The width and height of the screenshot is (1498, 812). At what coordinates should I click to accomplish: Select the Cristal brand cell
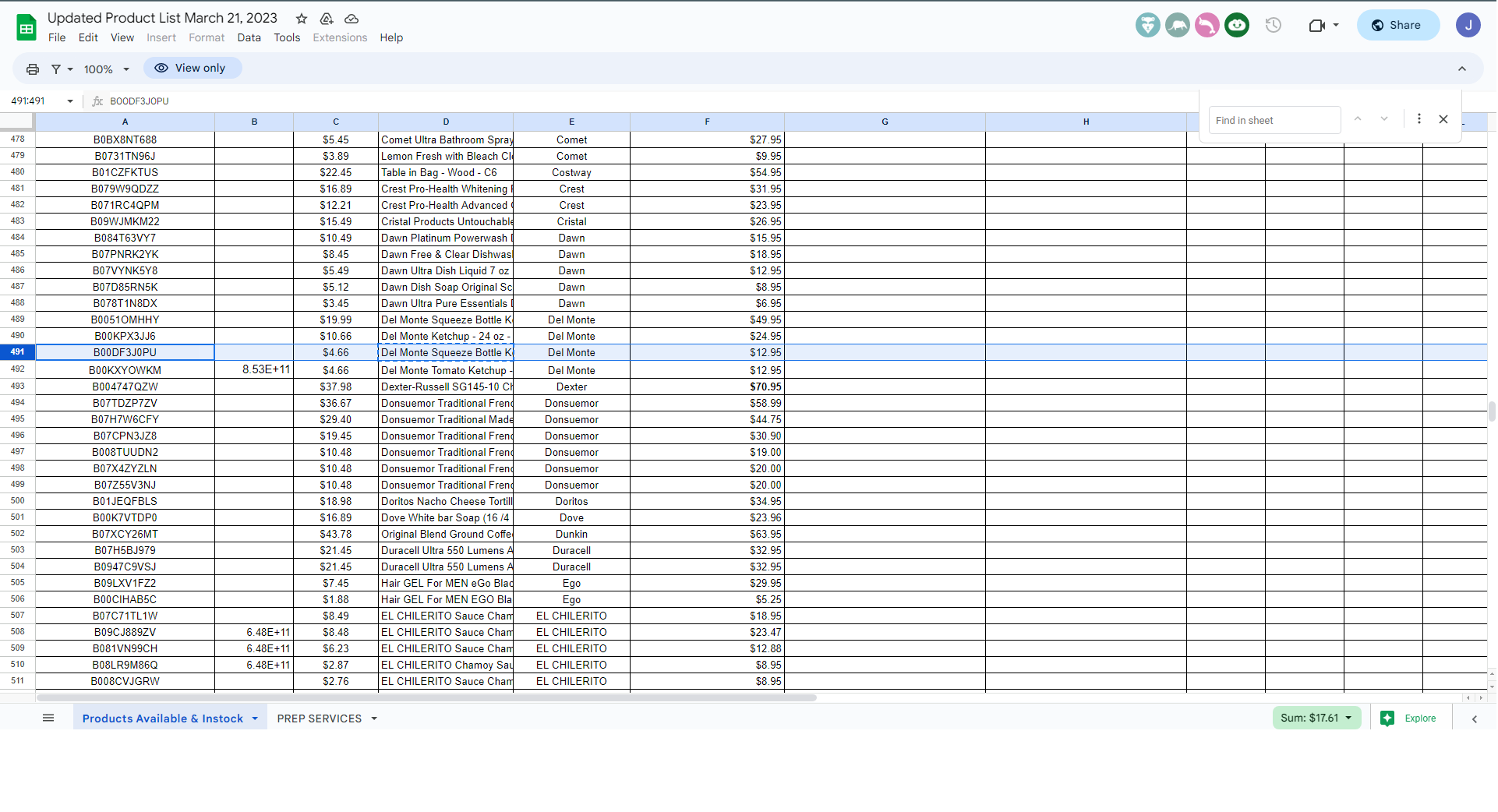tap(571, 222)
